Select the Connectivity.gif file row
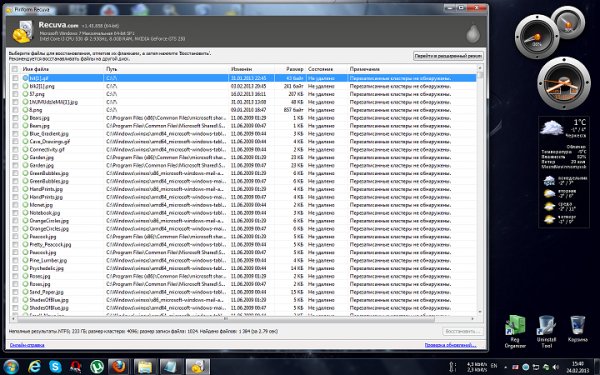This screenshot has height=375, width=600. coord(243,149)
